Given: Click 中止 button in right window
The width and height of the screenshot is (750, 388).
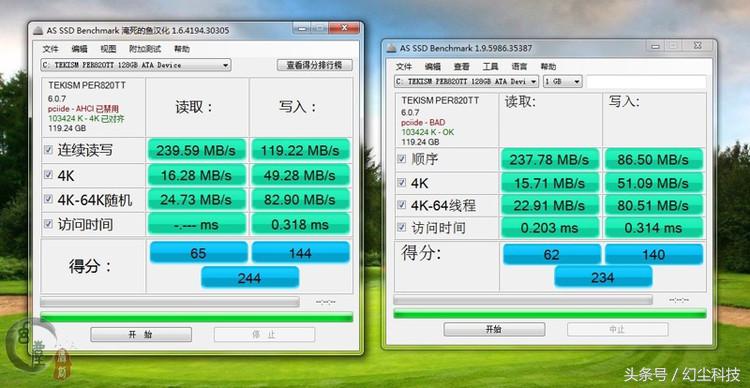Looking at the screenshot, I should [x=618, y=329].
